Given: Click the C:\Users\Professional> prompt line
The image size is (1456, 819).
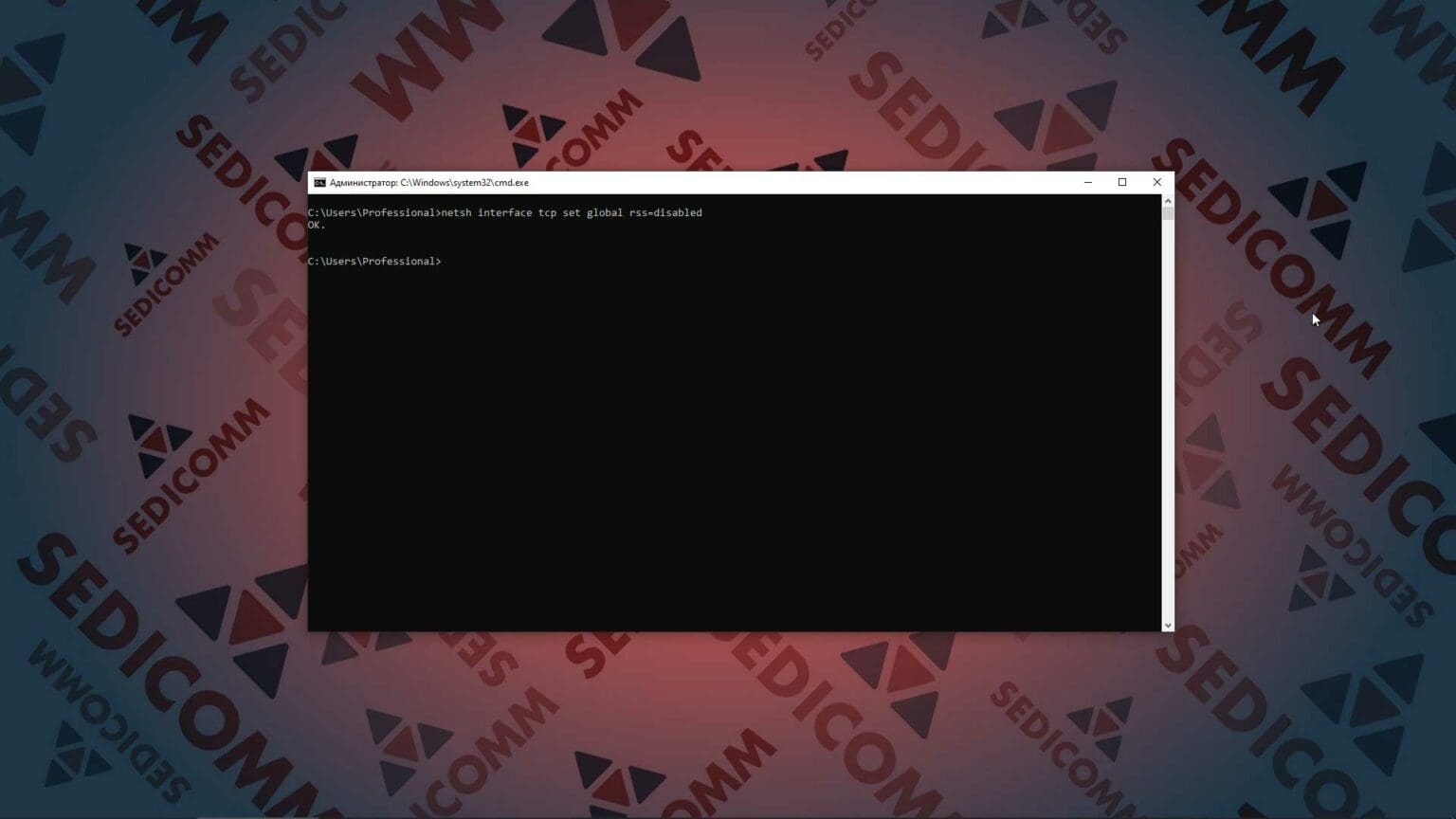Looking at the screenshot, I should (374, 261).
